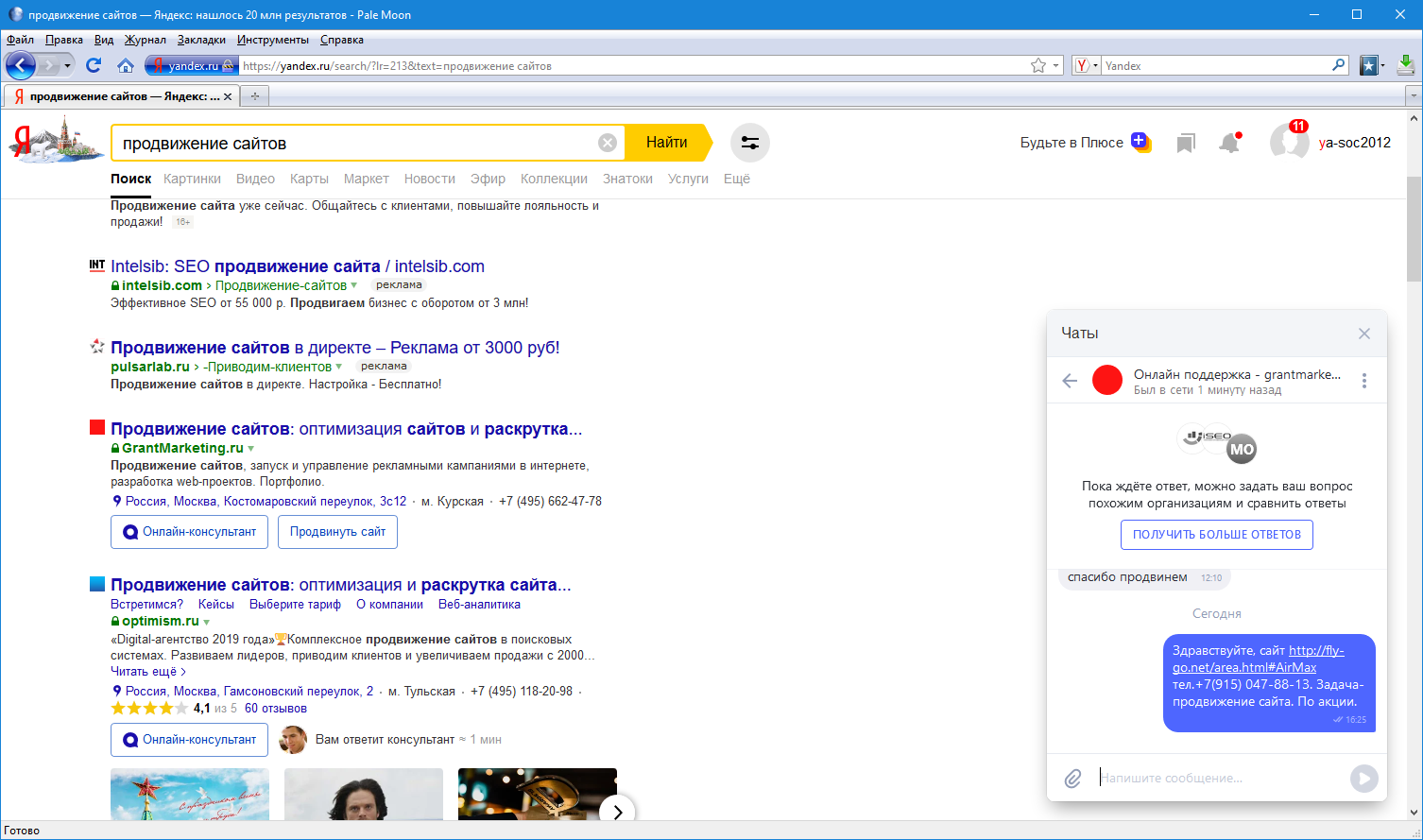Open the search engine selector dropdown
The width and height of the screenshot is (1423, 840).
(1087, 65)
